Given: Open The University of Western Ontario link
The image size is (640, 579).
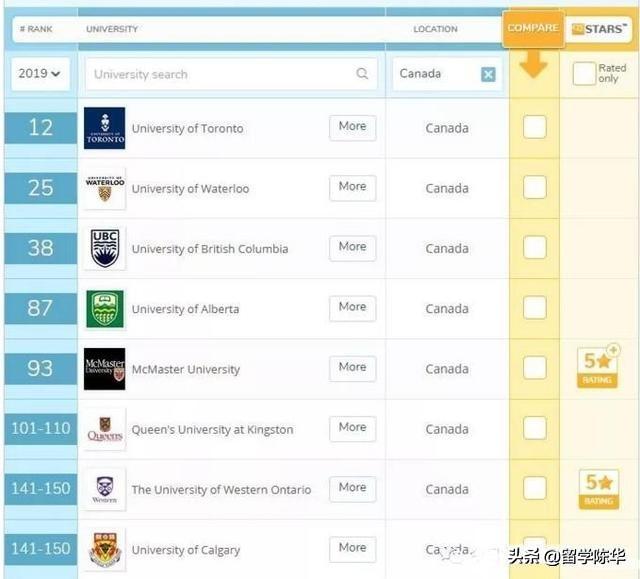Looking at the screenshot, I should [221, 490].
